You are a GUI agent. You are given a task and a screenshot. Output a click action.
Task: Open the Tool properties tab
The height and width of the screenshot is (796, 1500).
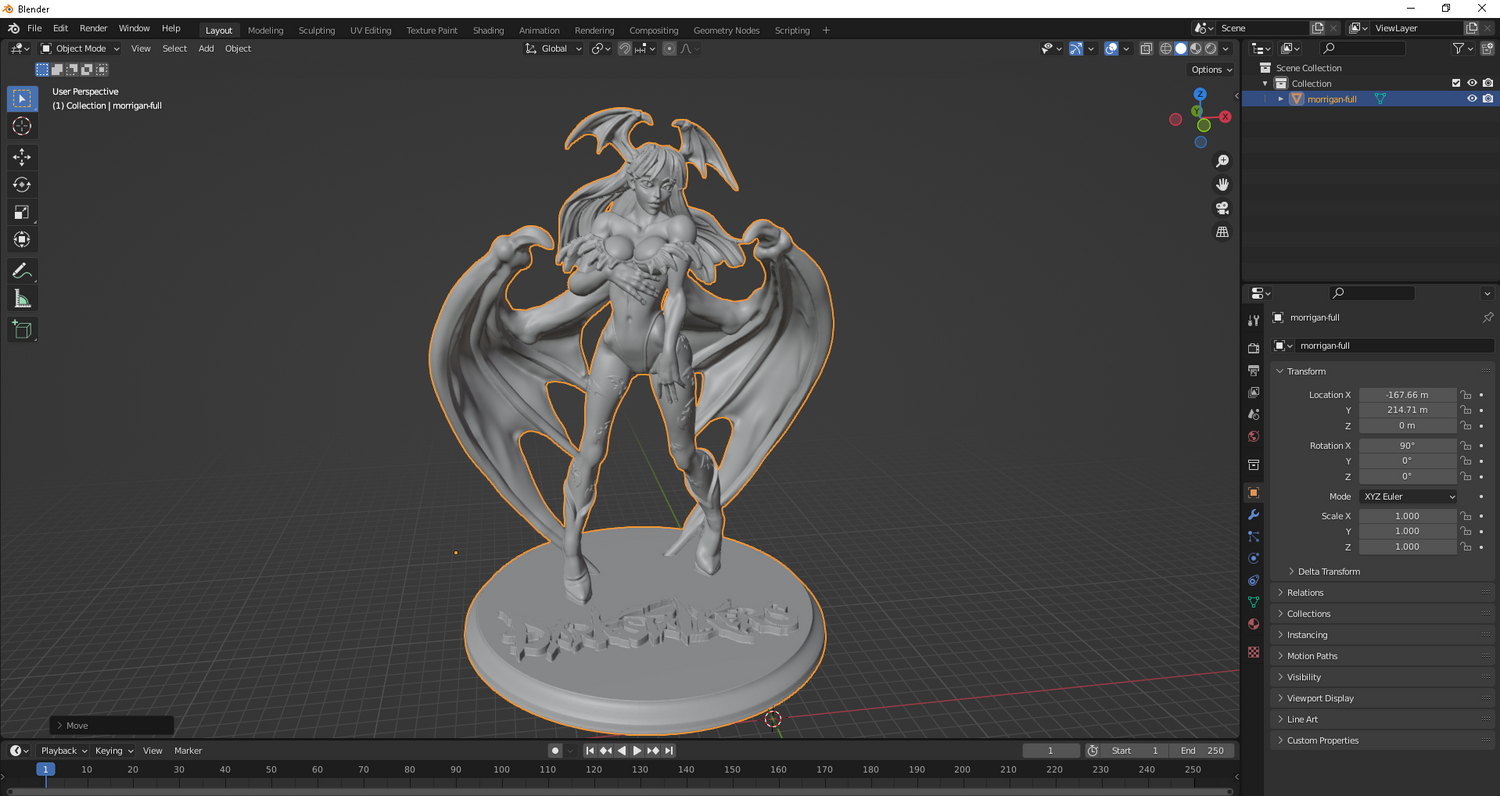[x=1253, y=320]
